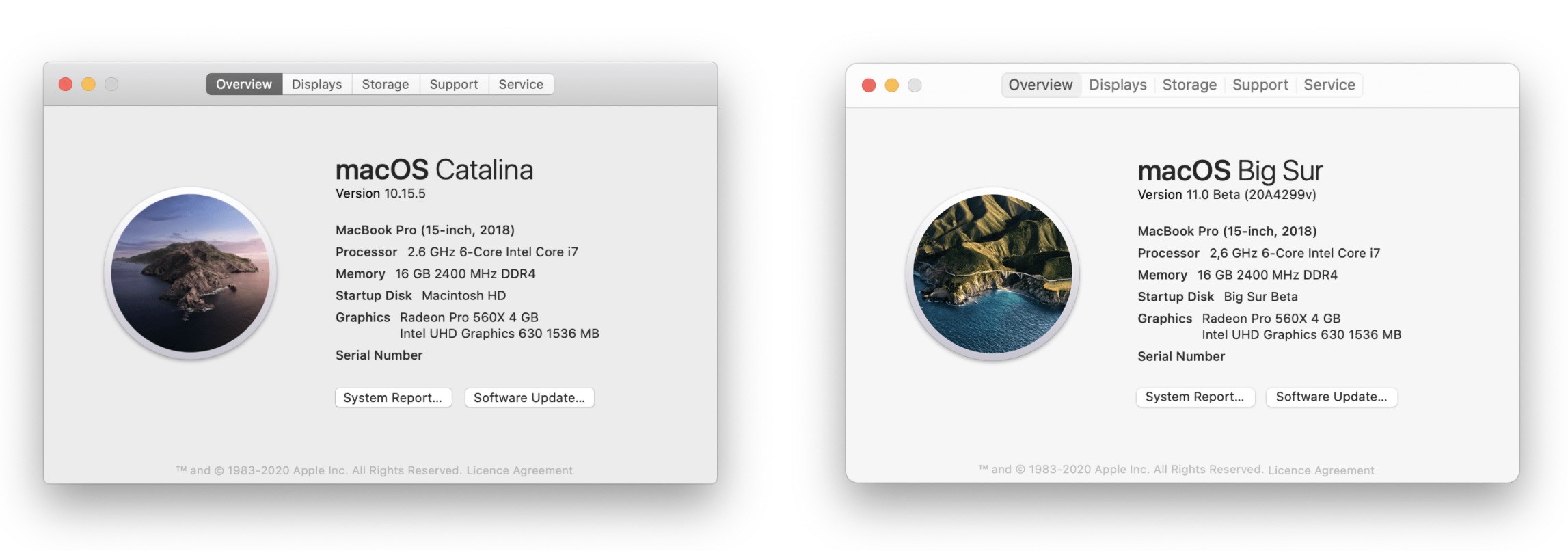1568x551 pixels.
Task: Click memory value '16 GB 2400 MHz DDR4' in Catalina window
Action: [x=465, y=274]
